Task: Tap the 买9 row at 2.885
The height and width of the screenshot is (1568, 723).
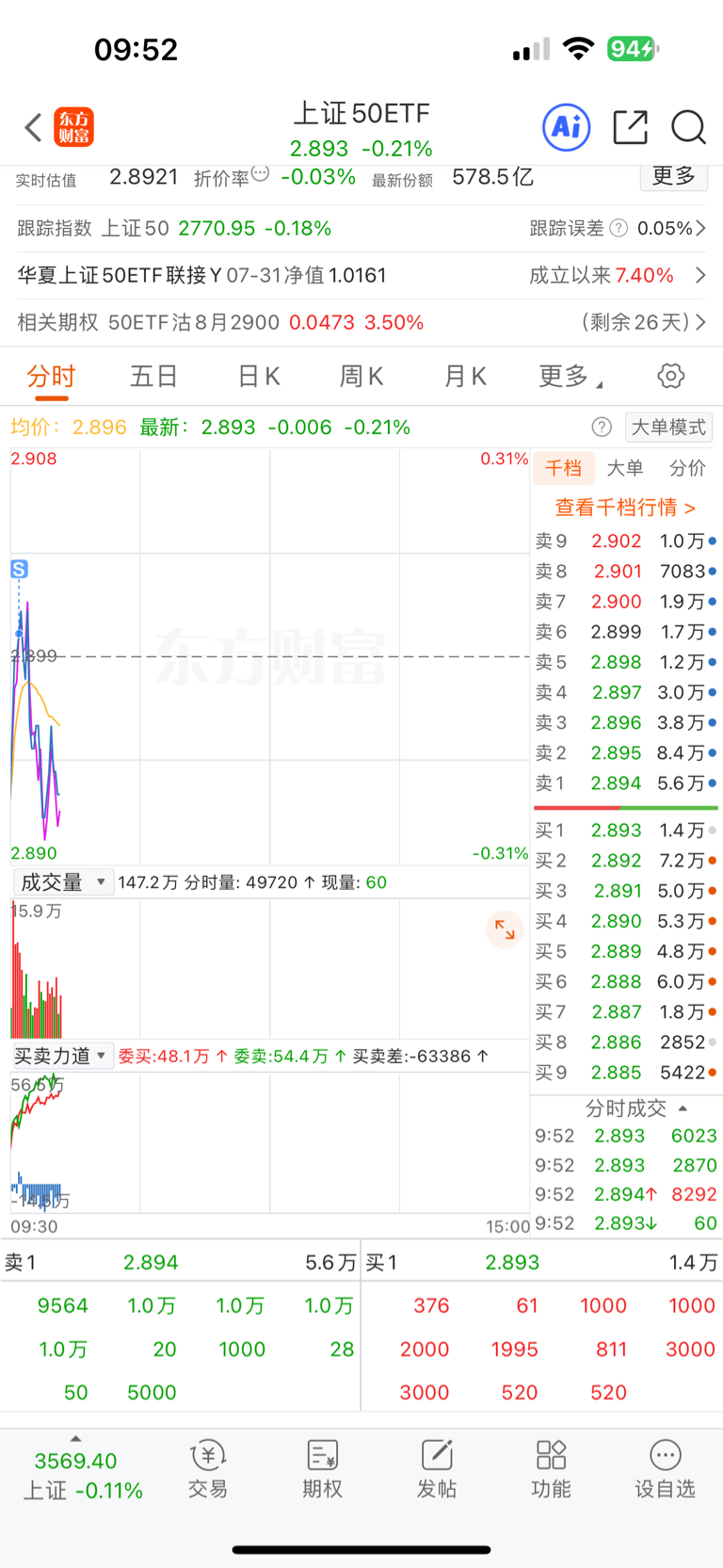Action: pos(626,1073)
